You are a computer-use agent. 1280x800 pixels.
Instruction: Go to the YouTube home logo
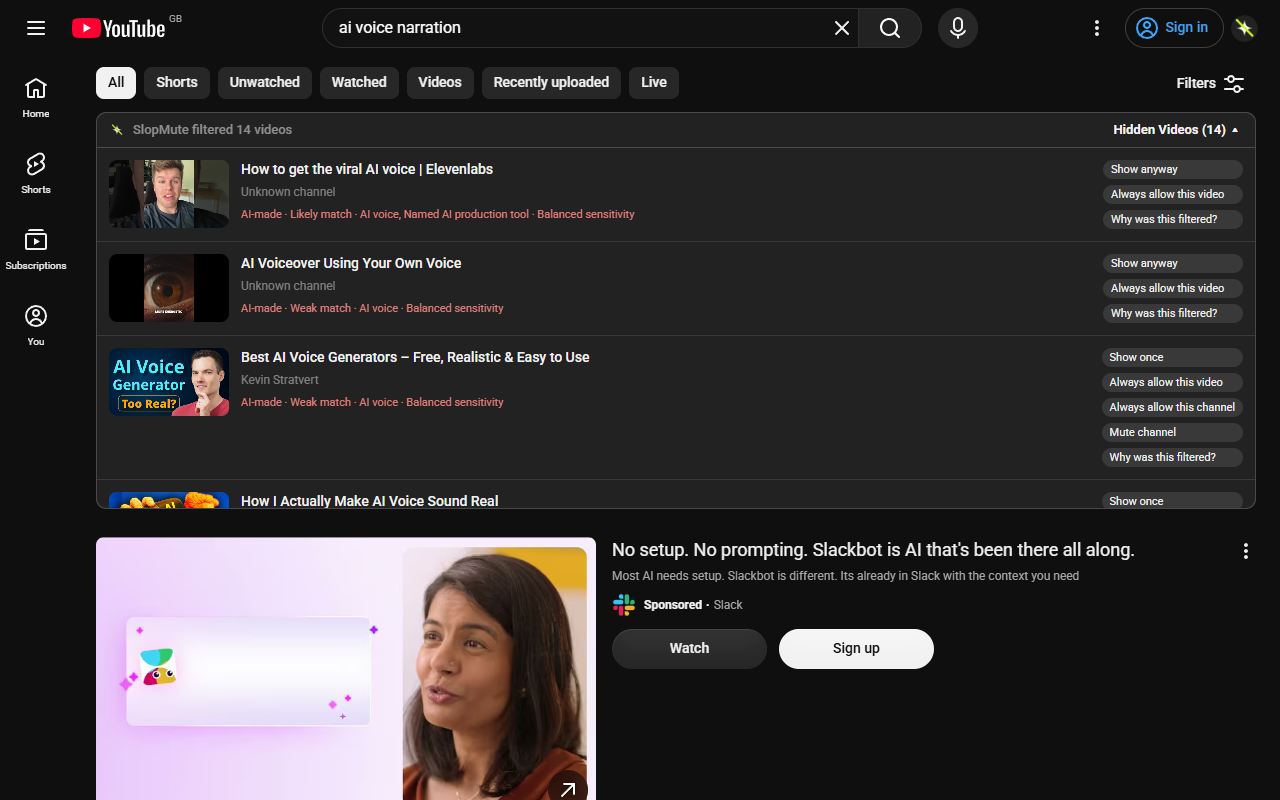[119, 28]
